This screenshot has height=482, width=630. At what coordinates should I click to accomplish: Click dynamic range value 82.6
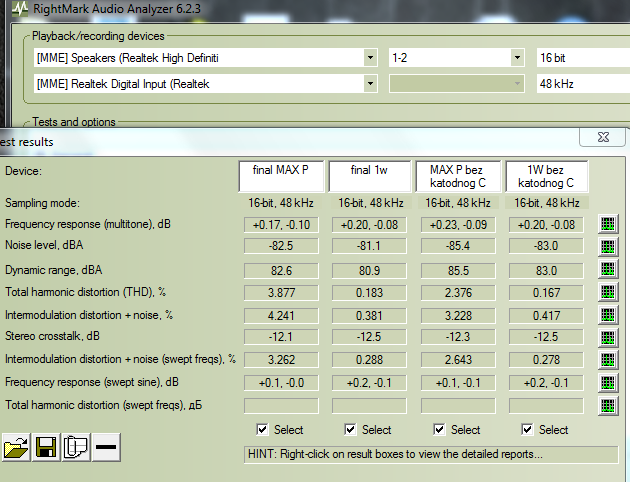(281, 271)
